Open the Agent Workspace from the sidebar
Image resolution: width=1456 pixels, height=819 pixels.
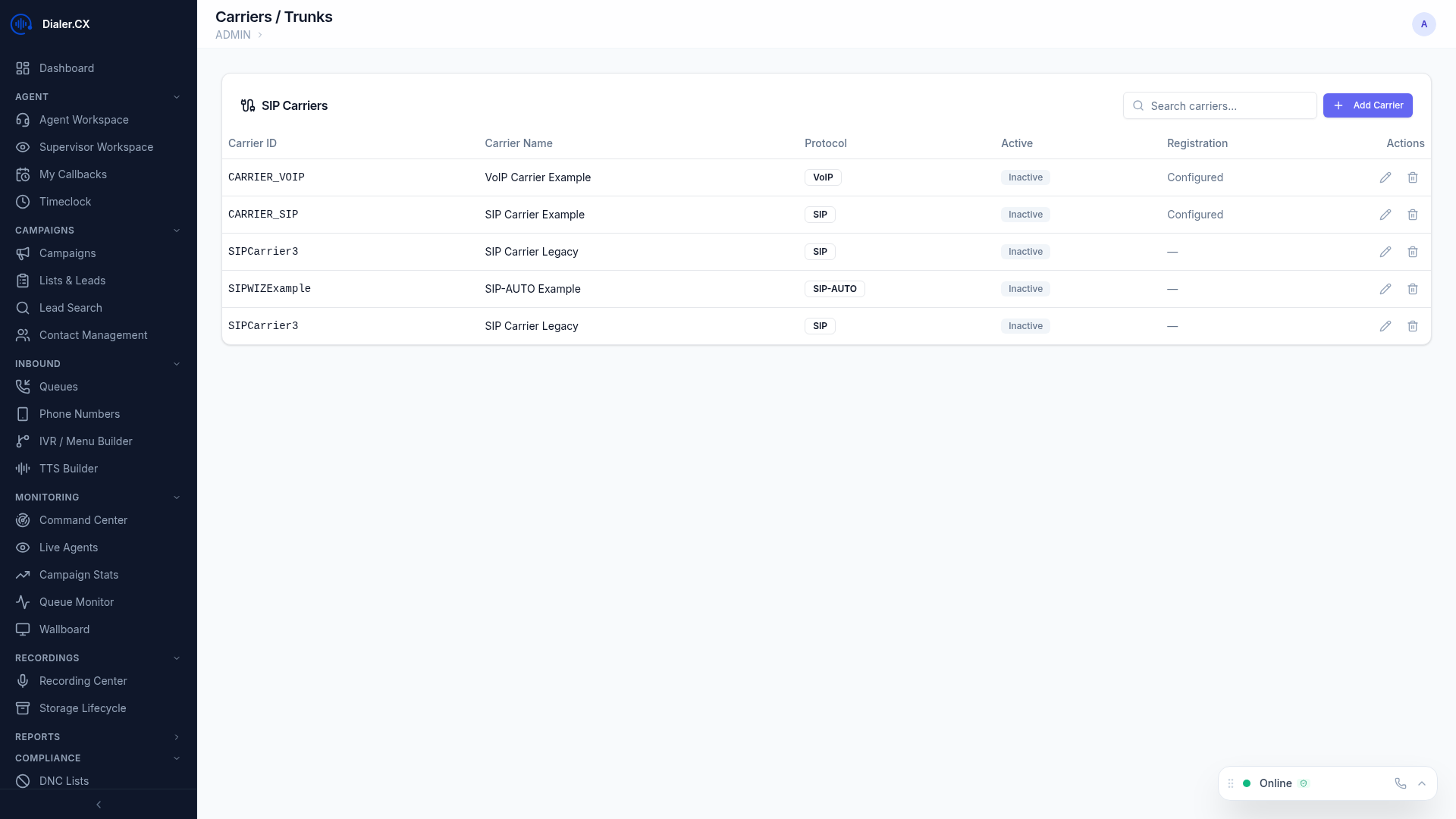(x=83, y=120)
